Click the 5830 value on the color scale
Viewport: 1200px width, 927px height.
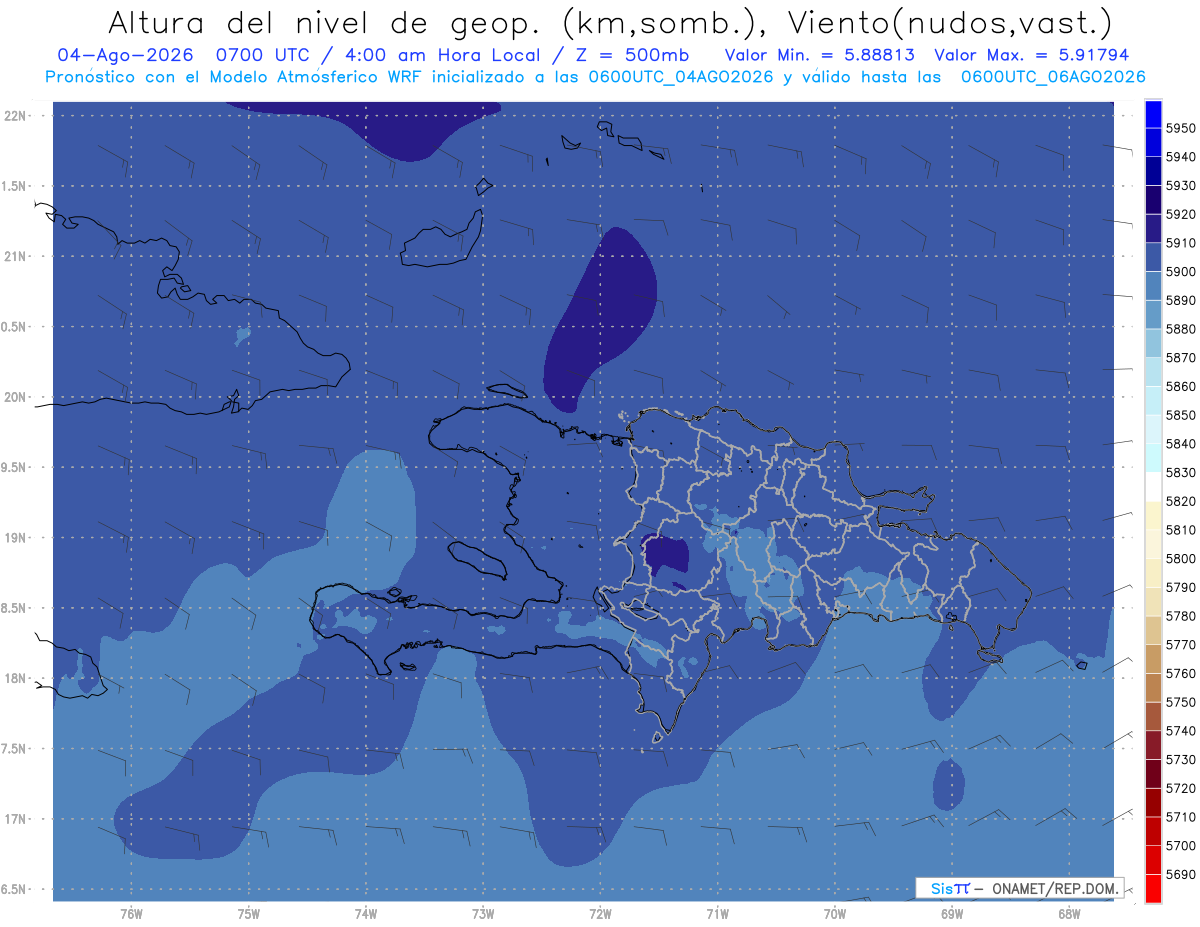point(1181,472)
